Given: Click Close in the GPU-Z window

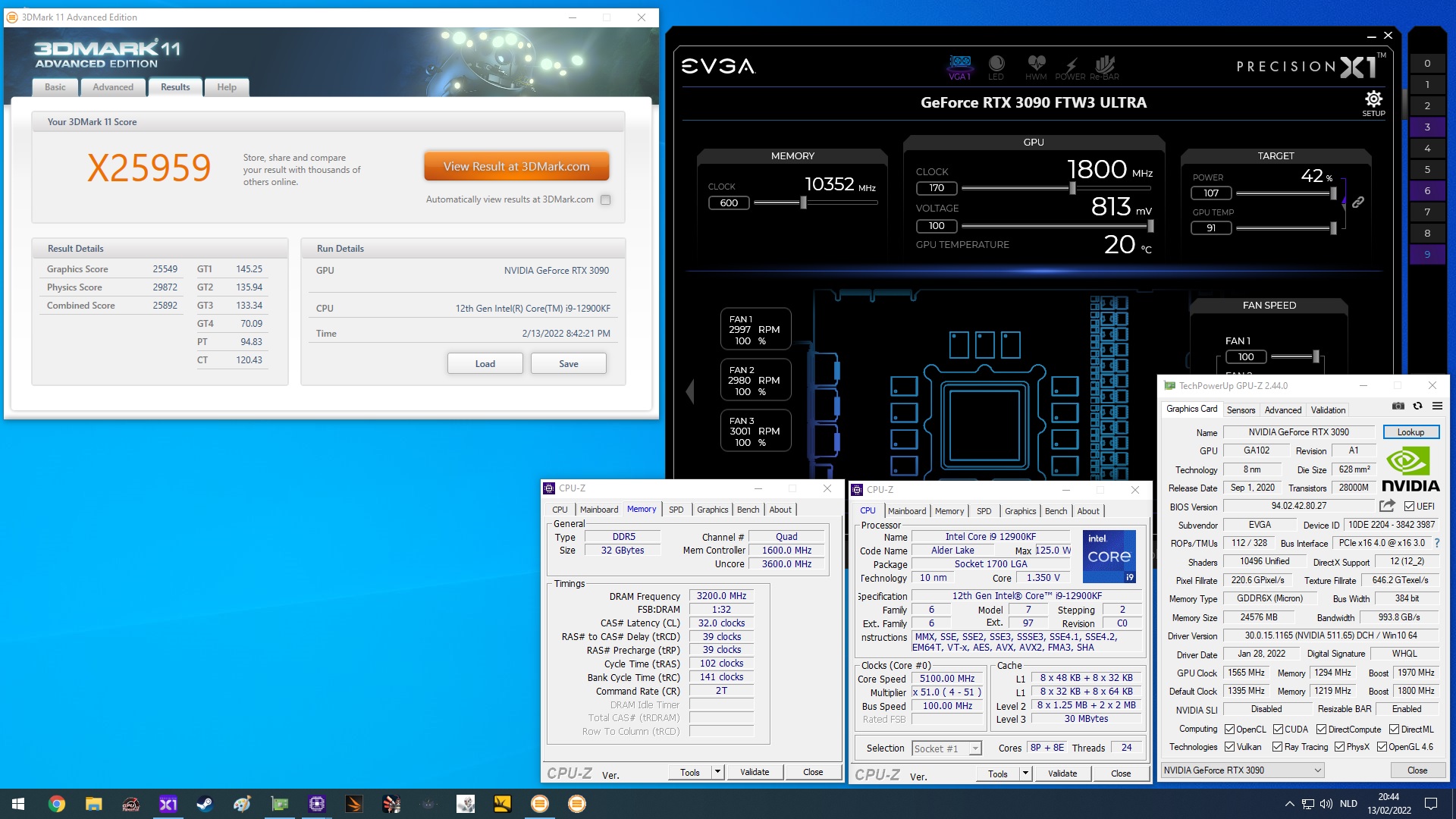Looking at the screenshot, I should click(1417, 770).
